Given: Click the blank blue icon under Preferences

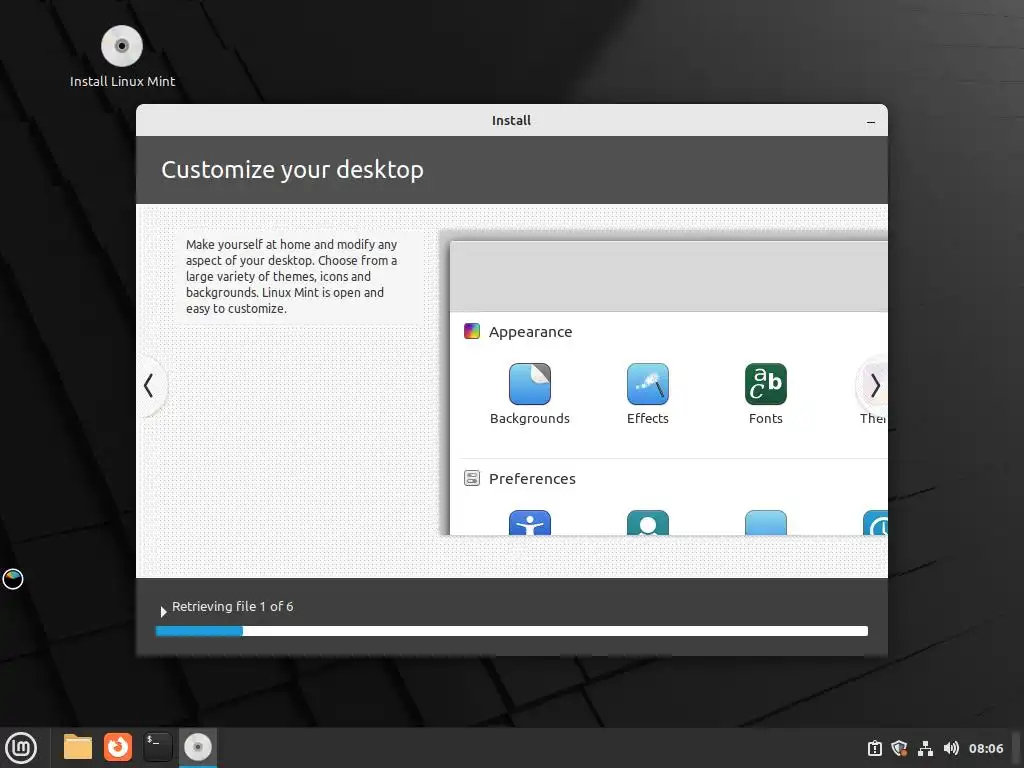Looking at the screenshot, I should click(765, 522).
